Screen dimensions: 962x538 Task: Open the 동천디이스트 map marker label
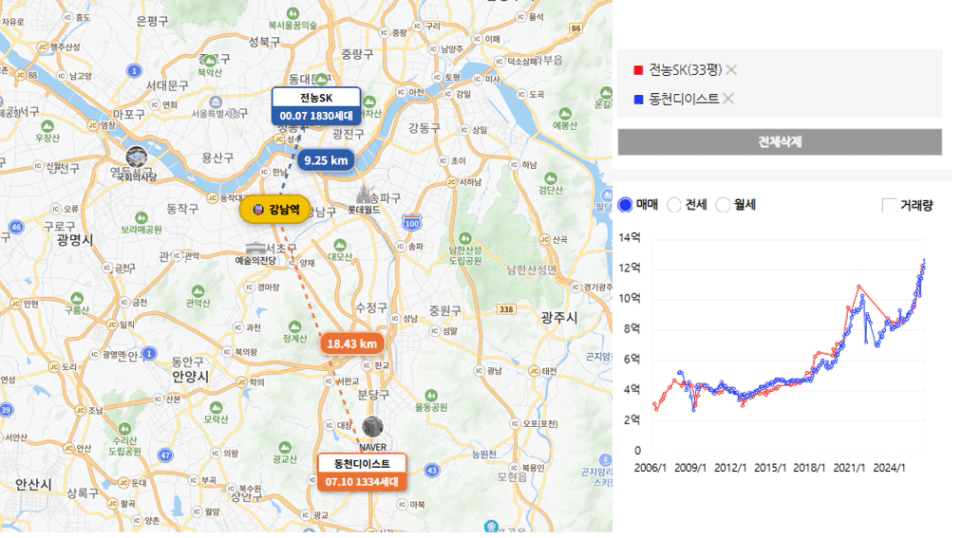(x=362, y=472)
